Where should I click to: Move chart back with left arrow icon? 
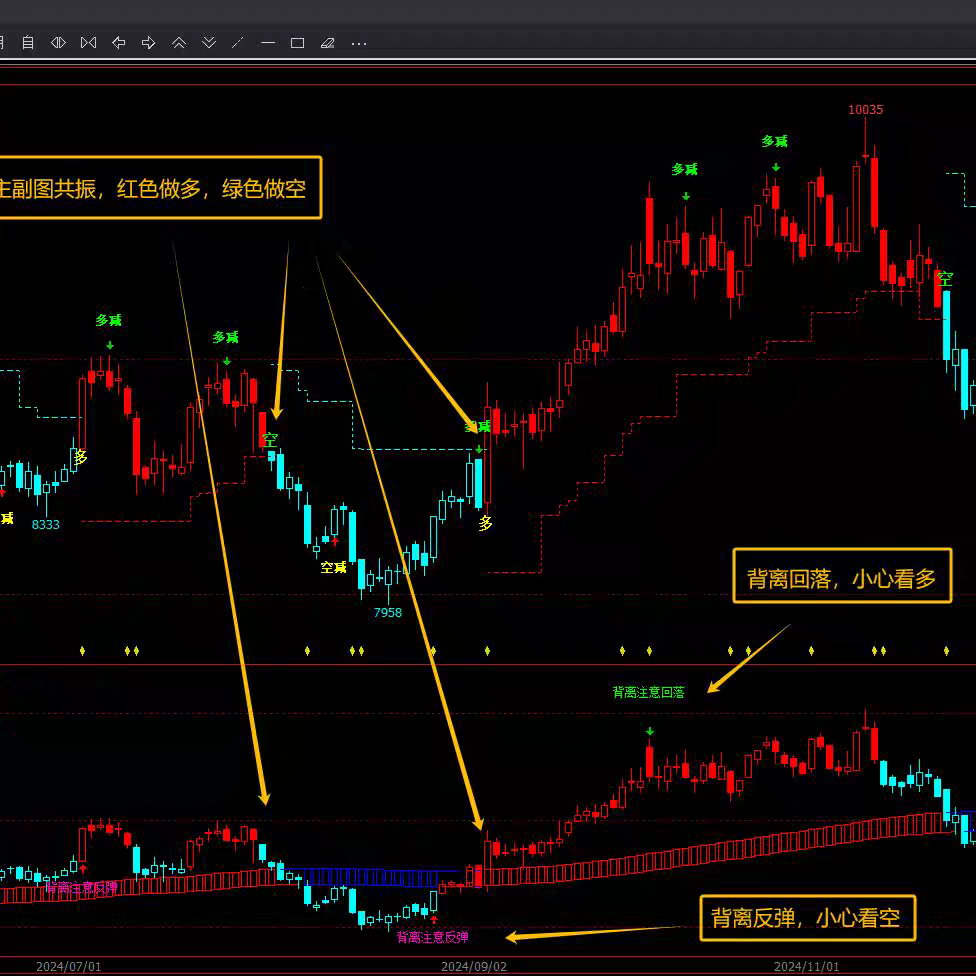click(118, 43)
